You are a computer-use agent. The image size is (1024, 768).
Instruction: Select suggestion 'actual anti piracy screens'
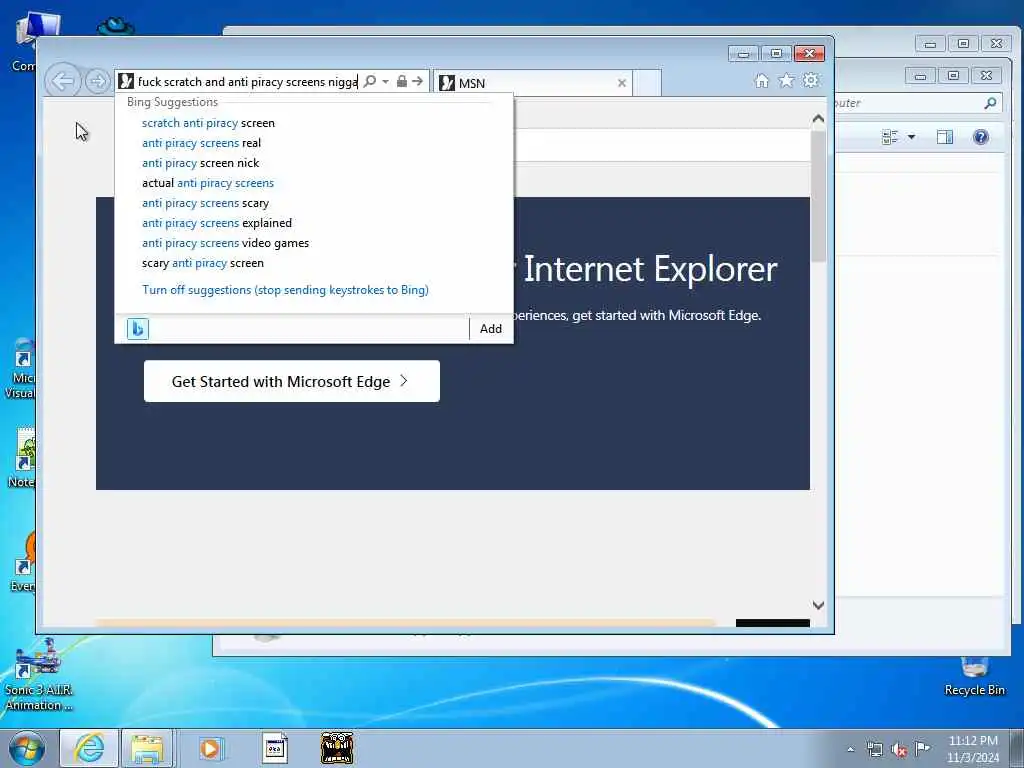(208, 184)
